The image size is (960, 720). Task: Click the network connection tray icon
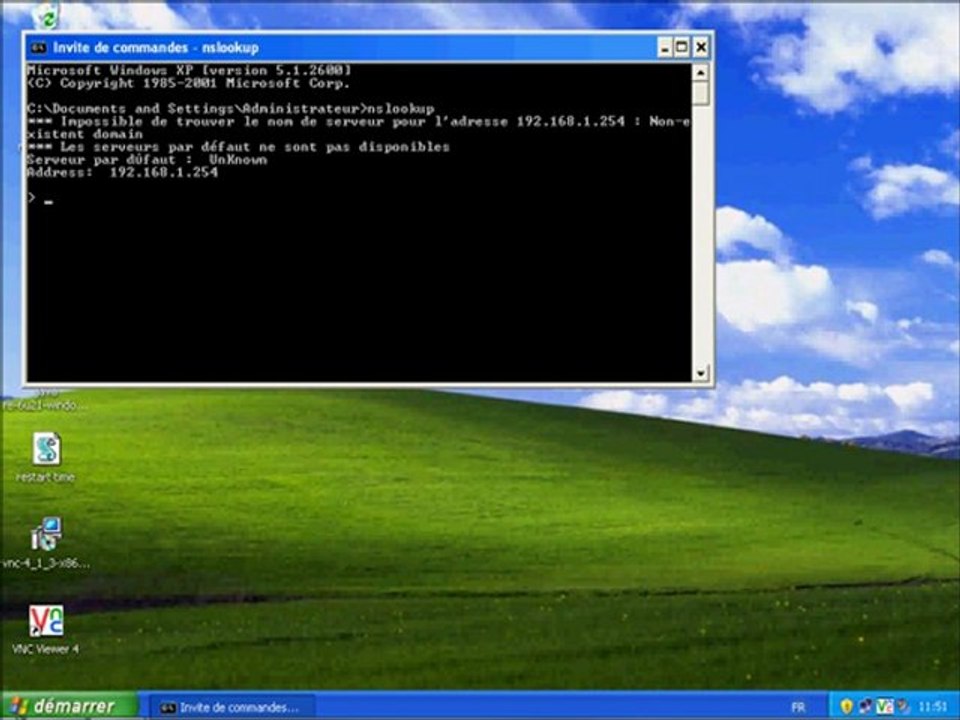(x=866, y=707)
